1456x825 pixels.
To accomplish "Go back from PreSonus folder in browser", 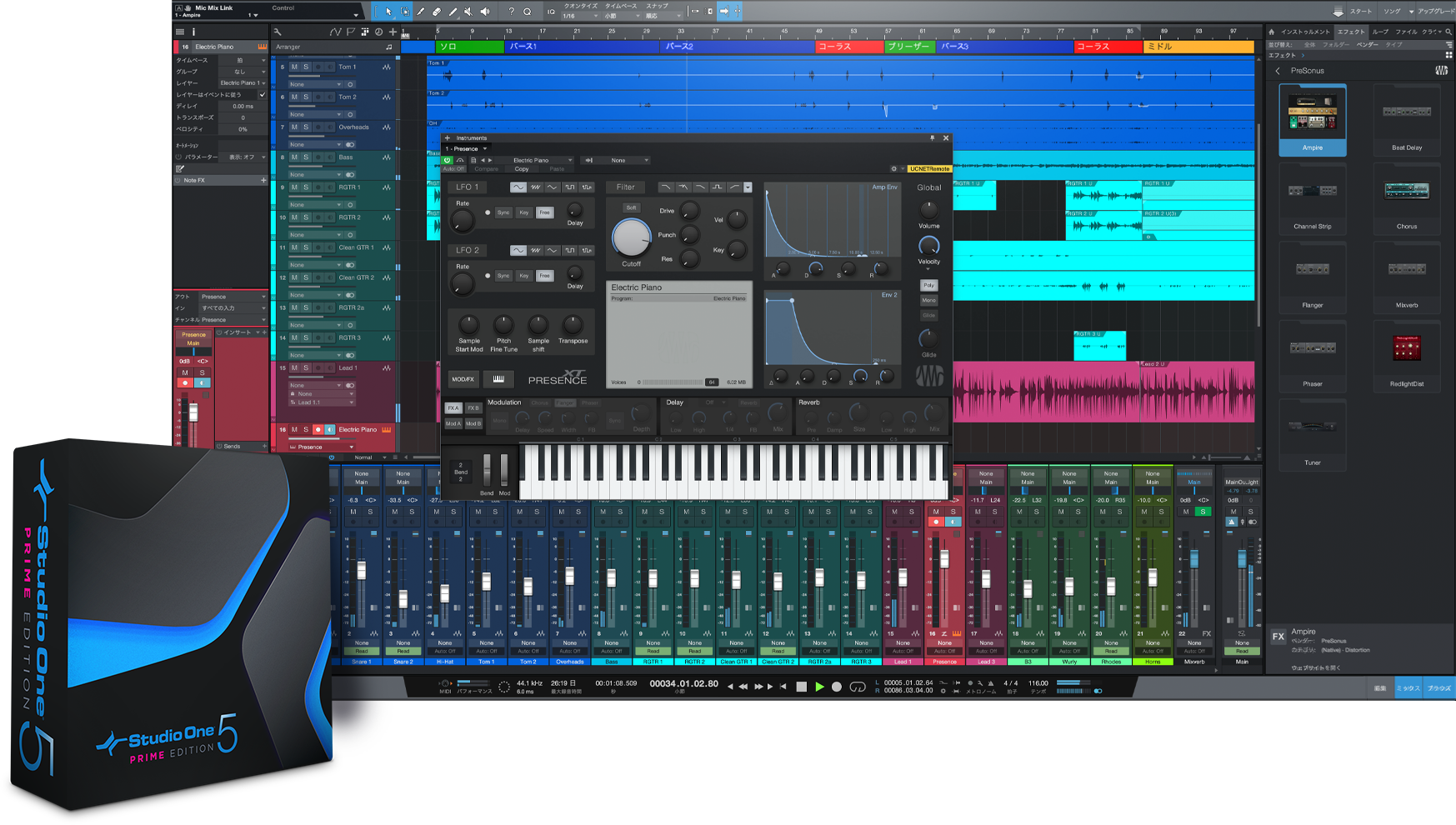I will 1278,71.
